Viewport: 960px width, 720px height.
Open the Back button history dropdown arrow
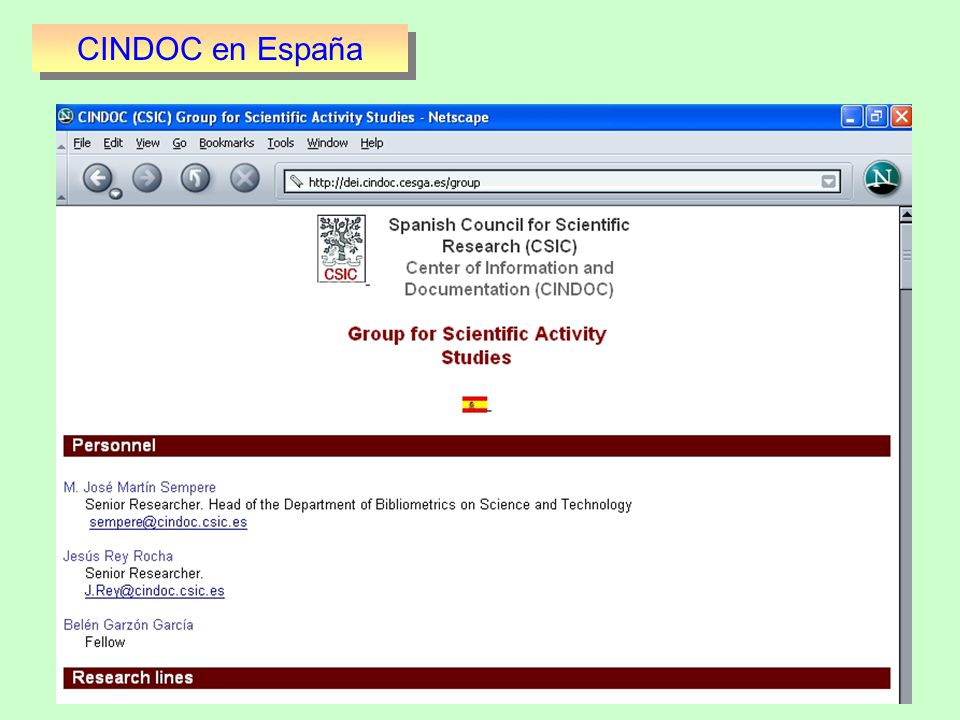116,194
